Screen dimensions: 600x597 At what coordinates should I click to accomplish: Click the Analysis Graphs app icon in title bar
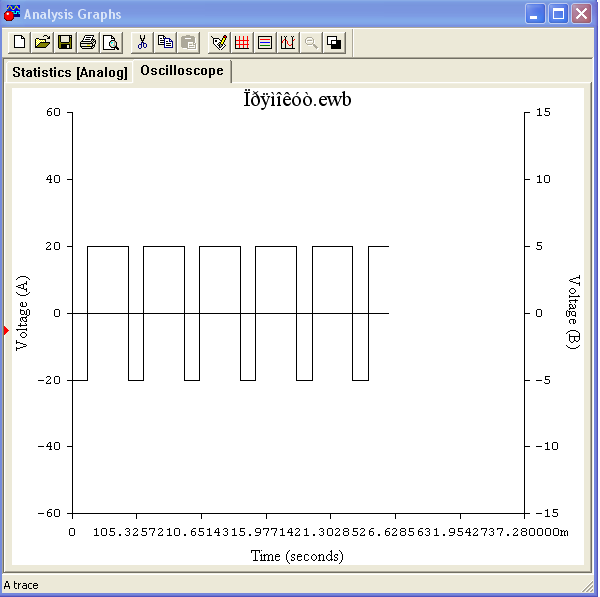tap(12, 13)
